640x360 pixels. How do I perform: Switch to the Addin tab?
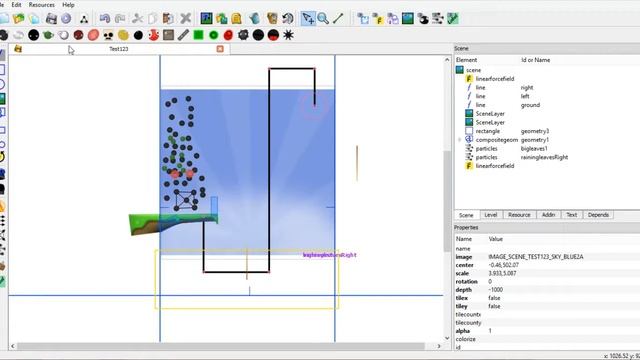click(548, 215)
